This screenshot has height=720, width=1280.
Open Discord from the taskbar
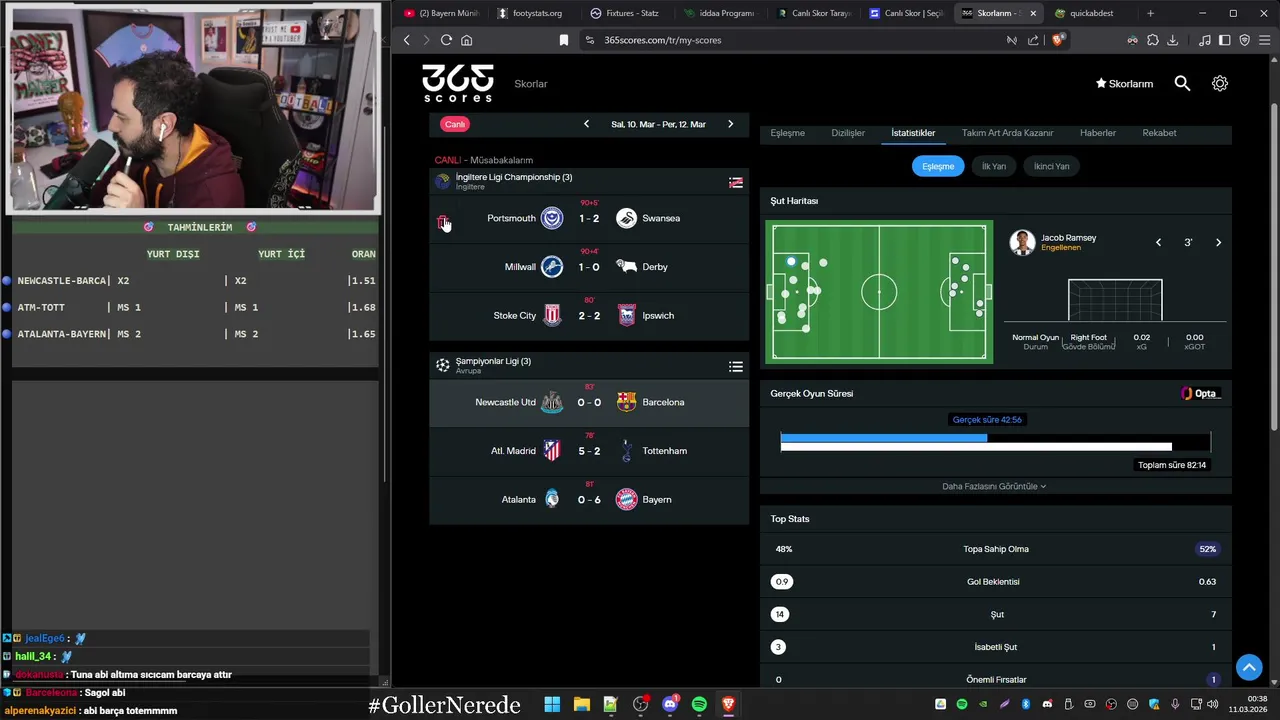(x=670, y=704)
